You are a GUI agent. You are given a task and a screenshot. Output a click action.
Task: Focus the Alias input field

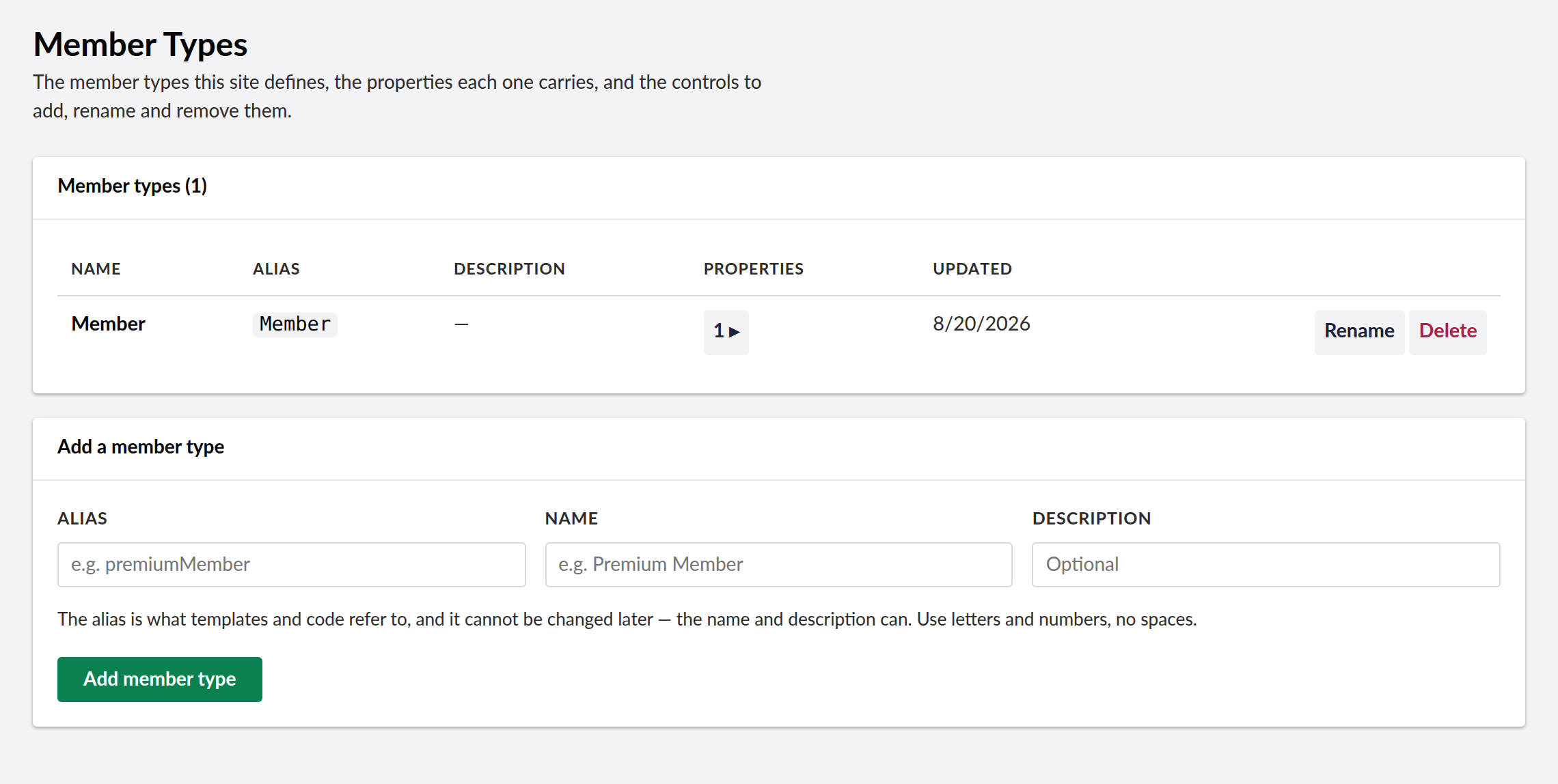point(292,564)
